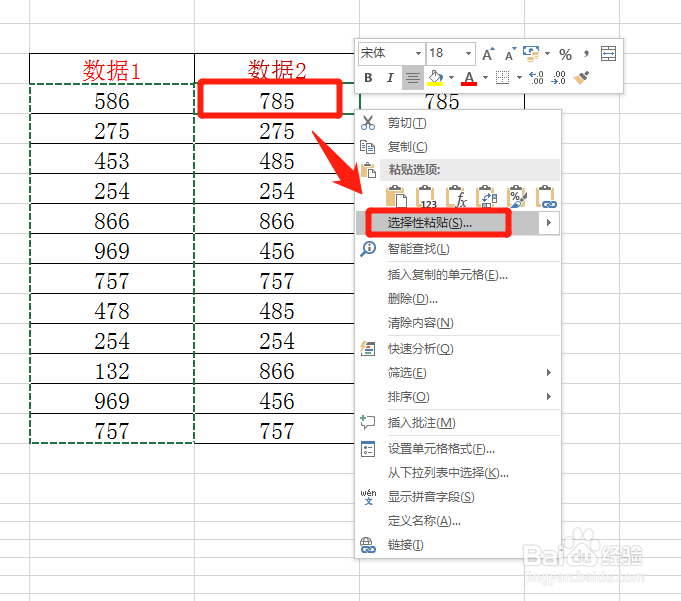This screenshot has height=601, width=681.
Task: Choose Paste Formatting % brush icon
Action: [x=517, y=197]
